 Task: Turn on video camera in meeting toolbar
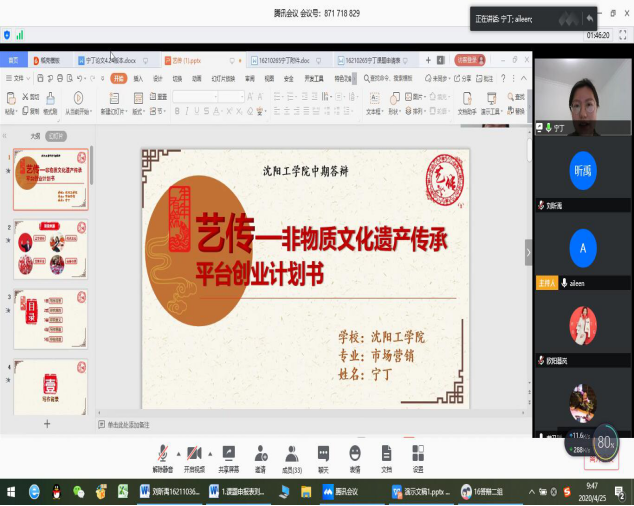click(x=193, y=455)
